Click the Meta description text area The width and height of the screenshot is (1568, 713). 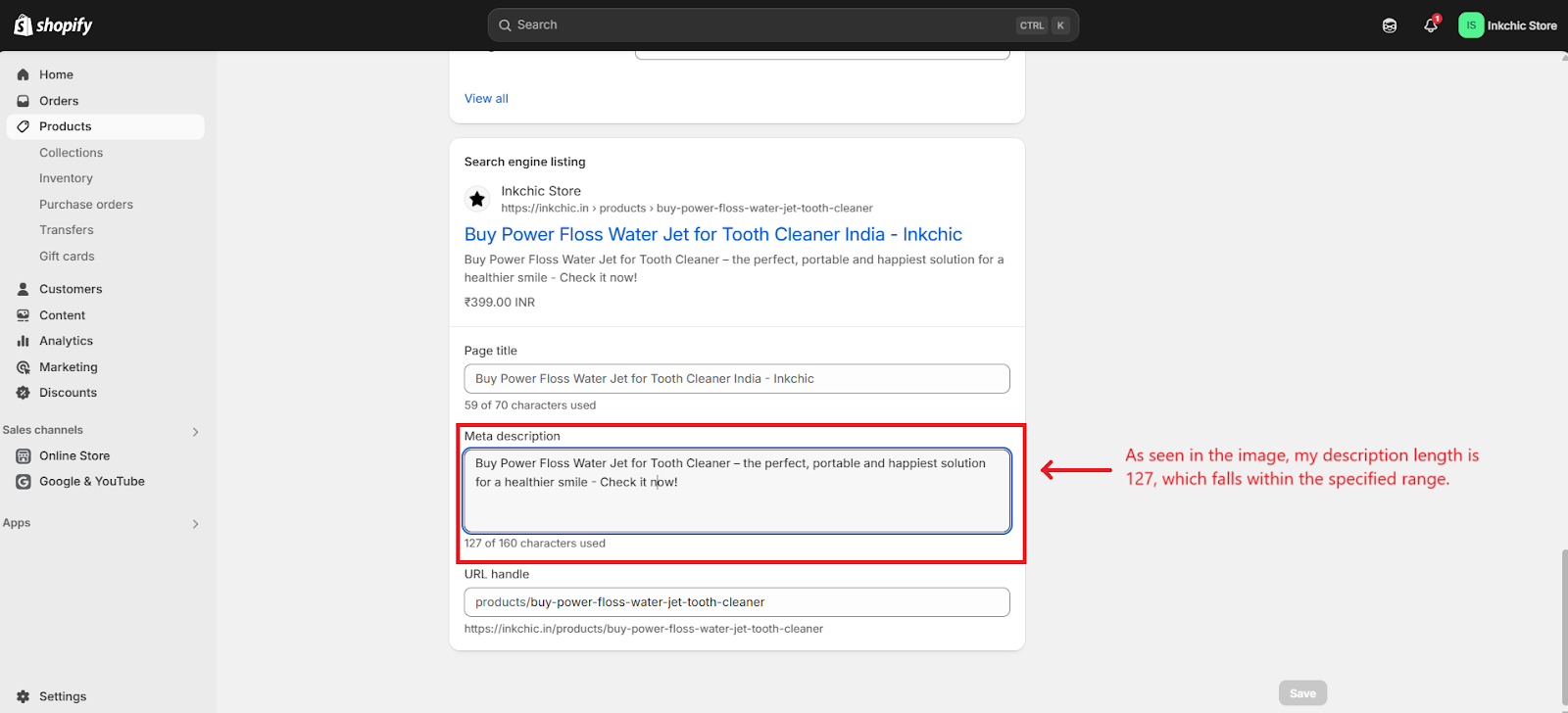737,491
